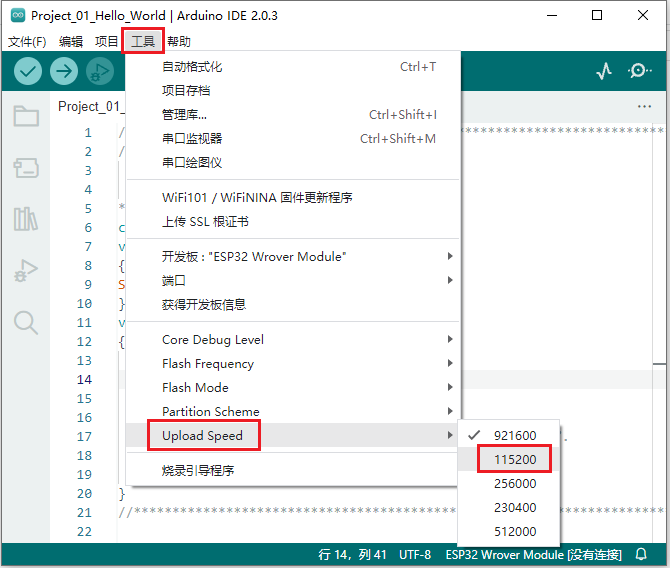
Task: Pick 256000 as upload speed
Action: point(514,483)
